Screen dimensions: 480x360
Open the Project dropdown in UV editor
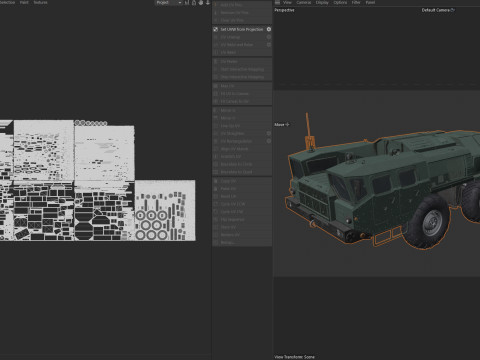tap(169, 3)
